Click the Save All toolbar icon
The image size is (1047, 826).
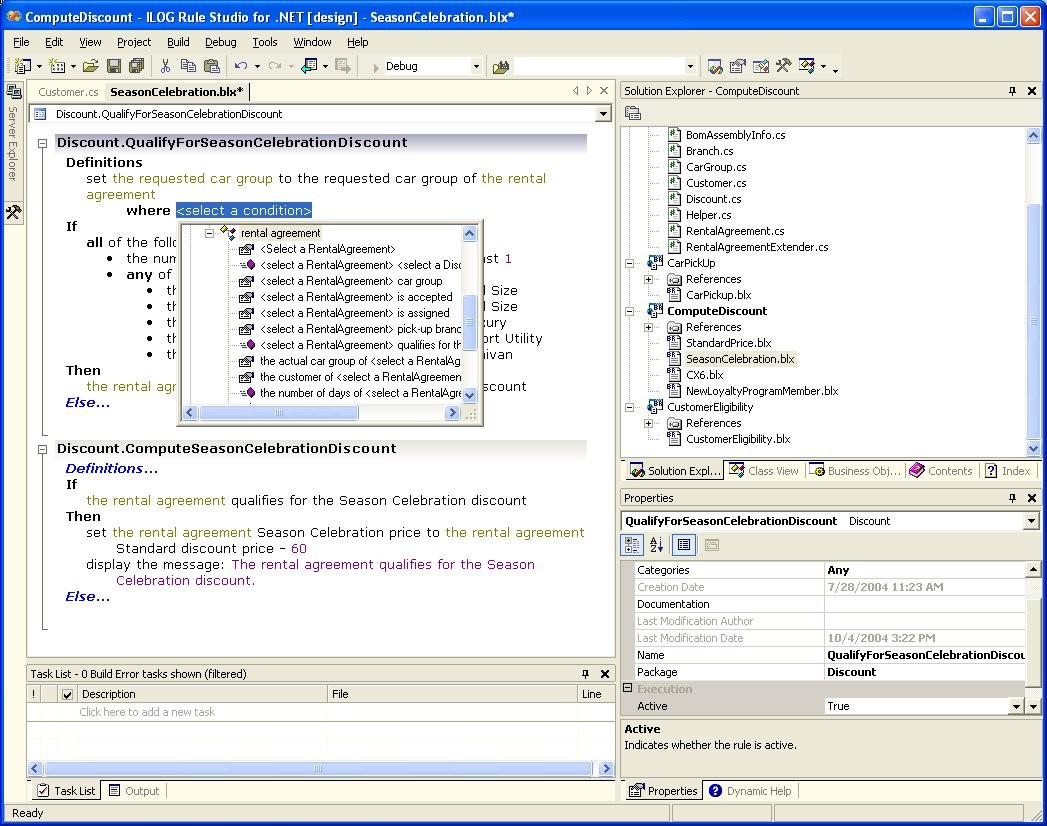(x=136, y=66)
